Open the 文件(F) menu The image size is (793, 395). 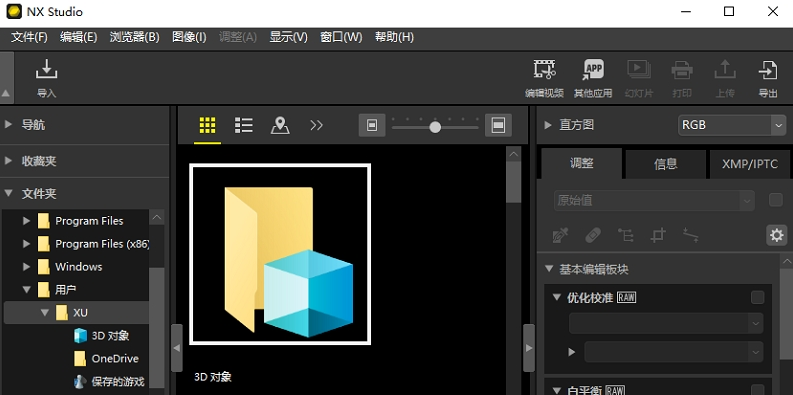[x=29, y=37]
